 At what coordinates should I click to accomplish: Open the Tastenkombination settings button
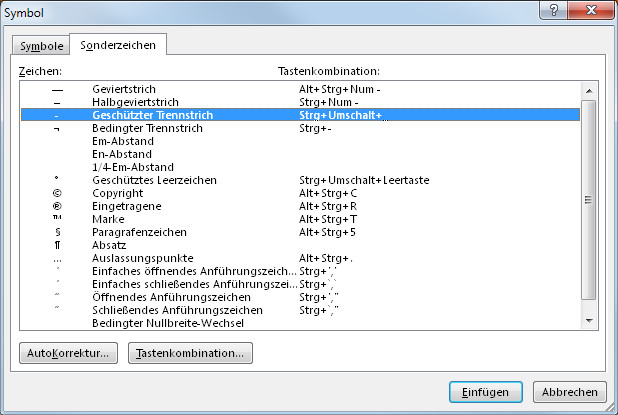click(190, 353)
